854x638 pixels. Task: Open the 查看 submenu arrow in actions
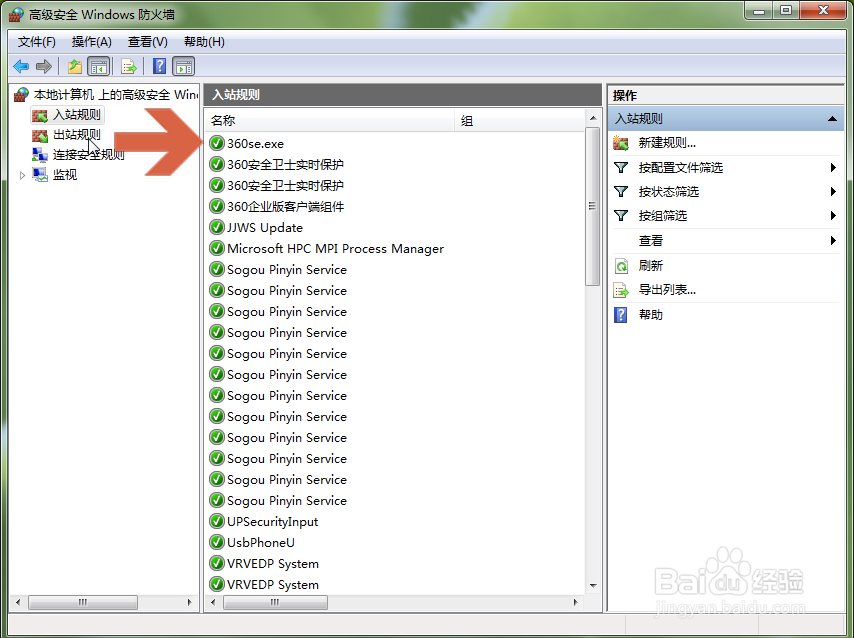point(833,240)
